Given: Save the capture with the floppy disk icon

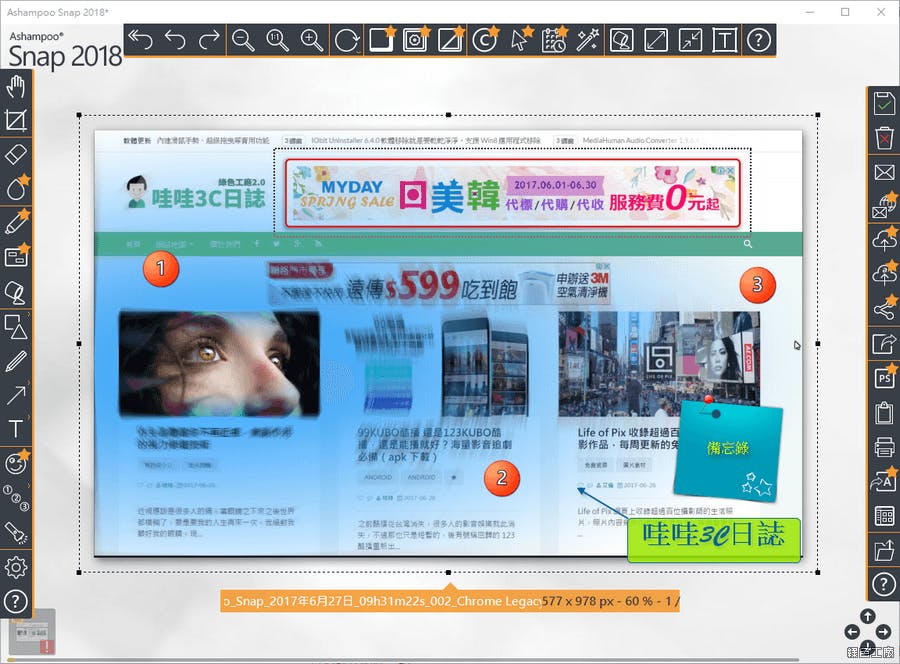Looking at the screenshot, I should click(x=884, y=104).
